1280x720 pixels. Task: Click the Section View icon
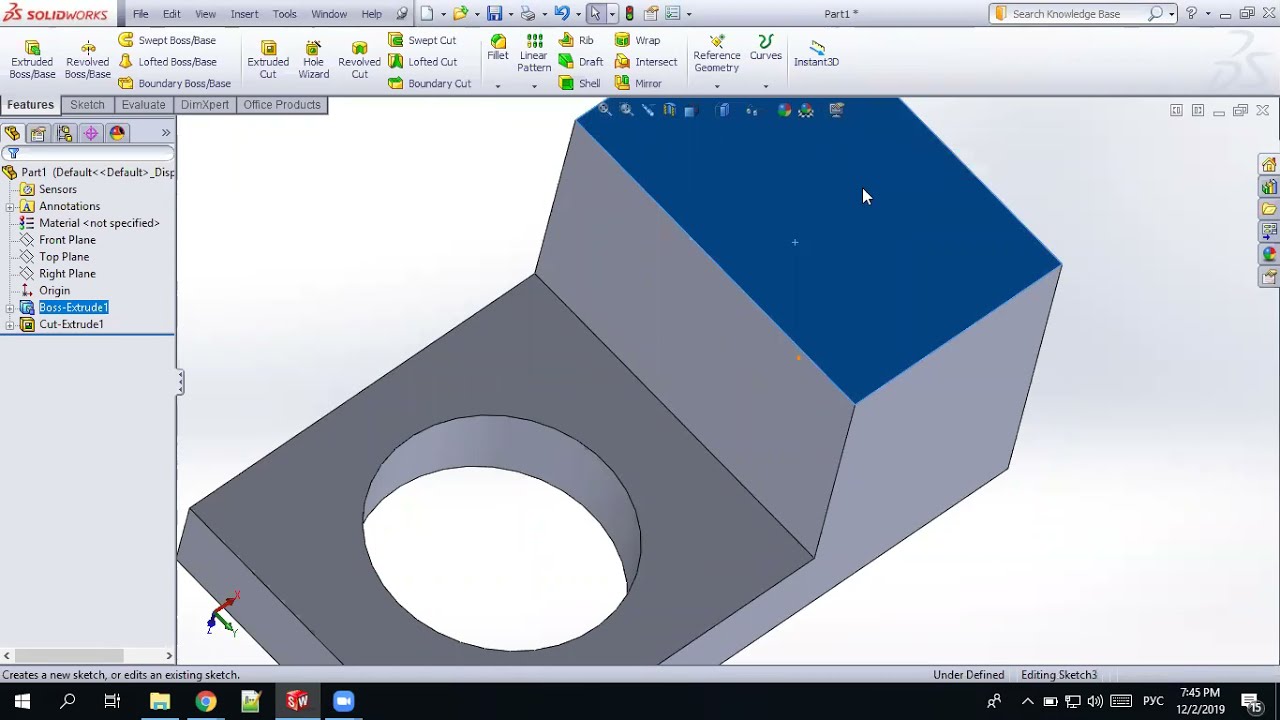click(670, 110)
